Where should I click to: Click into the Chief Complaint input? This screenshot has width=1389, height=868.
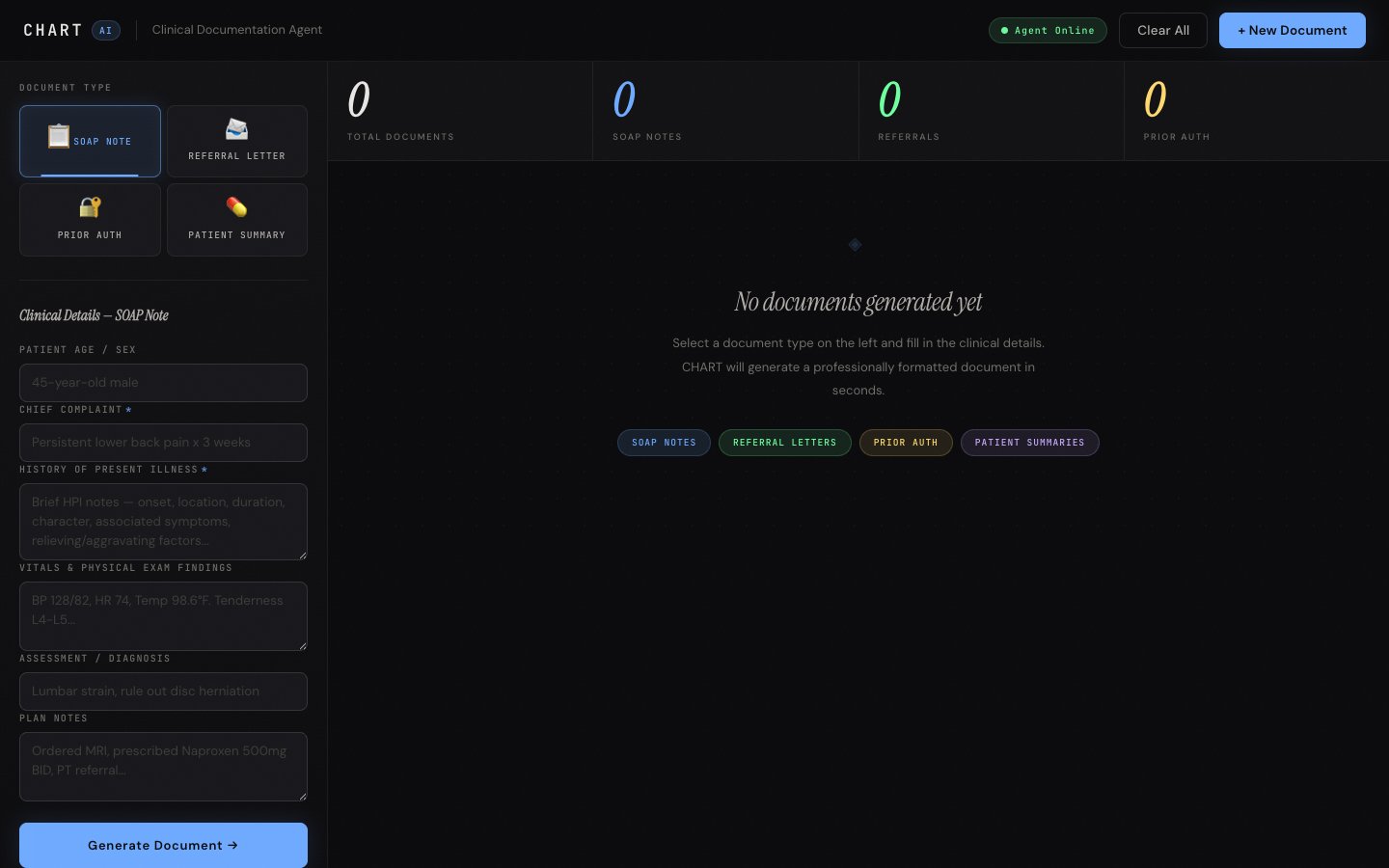[163, 443]
